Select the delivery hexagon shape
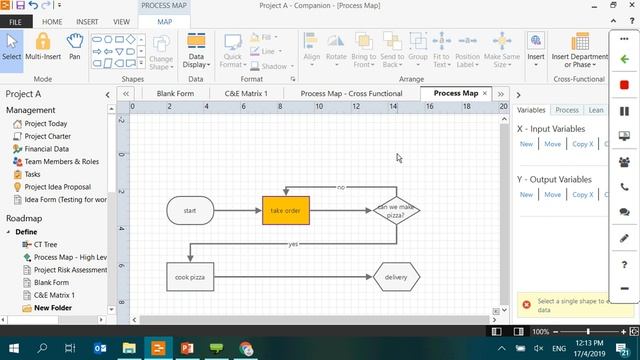This screenshot has height=360, width=640. tap(396, 277)
